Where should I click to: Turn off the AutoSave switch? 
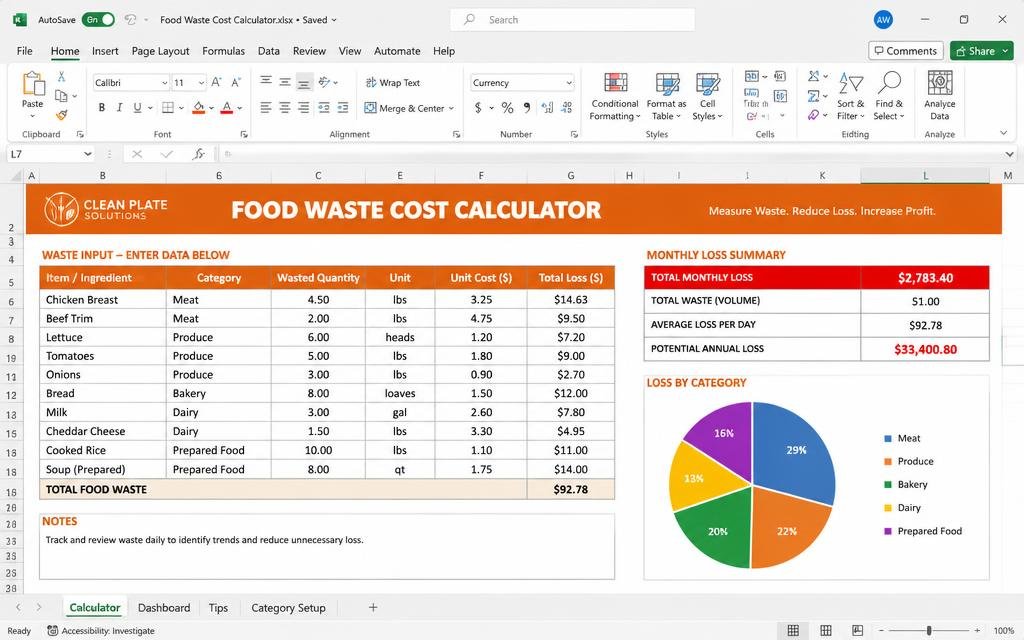tap(98, 20)
